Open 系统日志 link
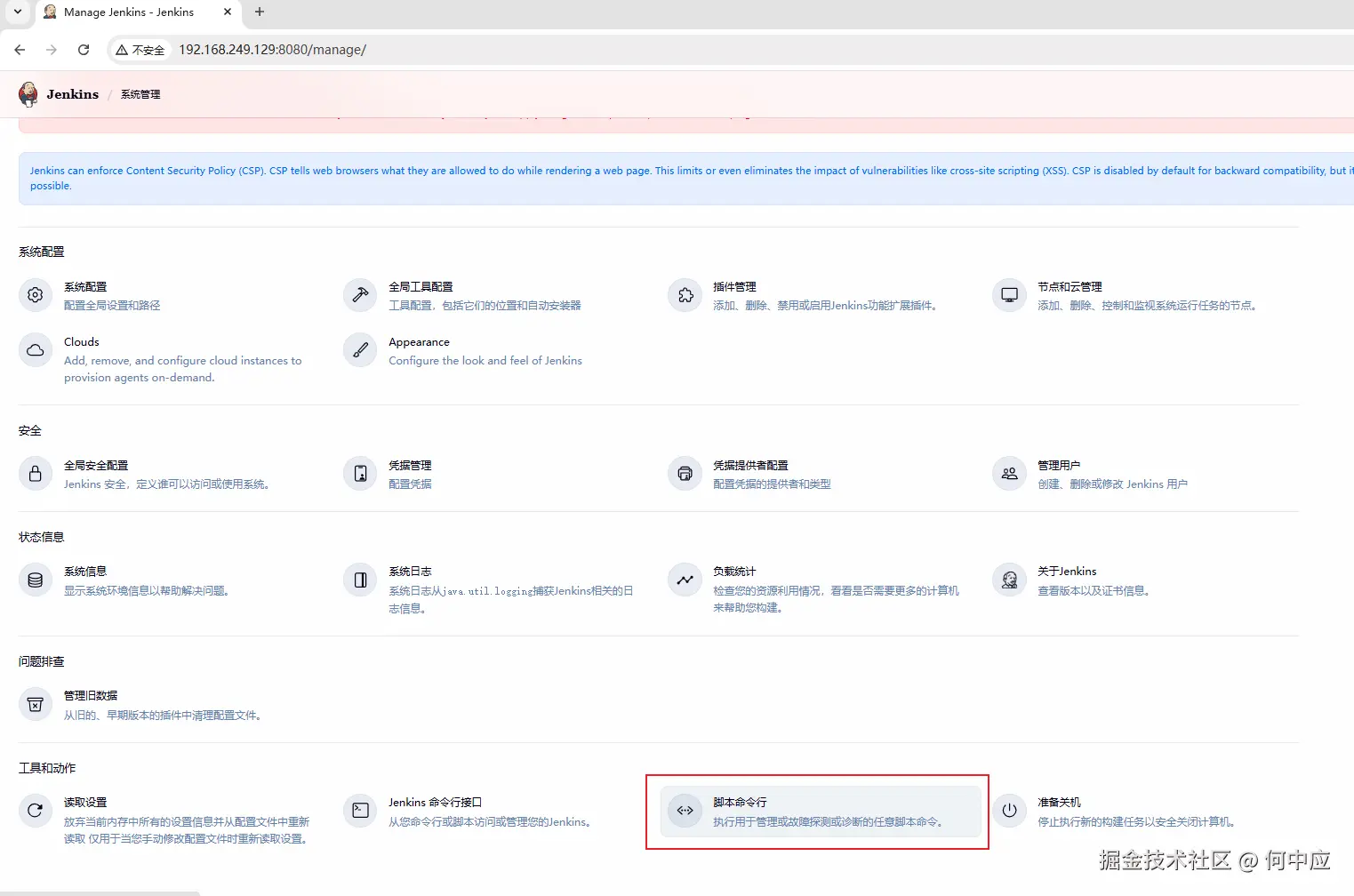1354x896 pixels. coord(410,572)
